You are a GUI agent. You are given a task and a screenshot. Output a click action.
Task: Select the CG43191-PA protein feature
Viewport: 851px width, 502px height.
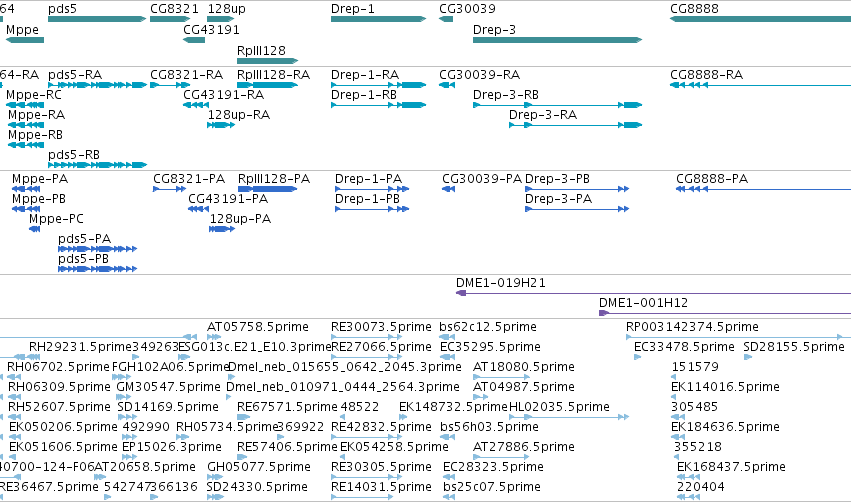point(199,209)
